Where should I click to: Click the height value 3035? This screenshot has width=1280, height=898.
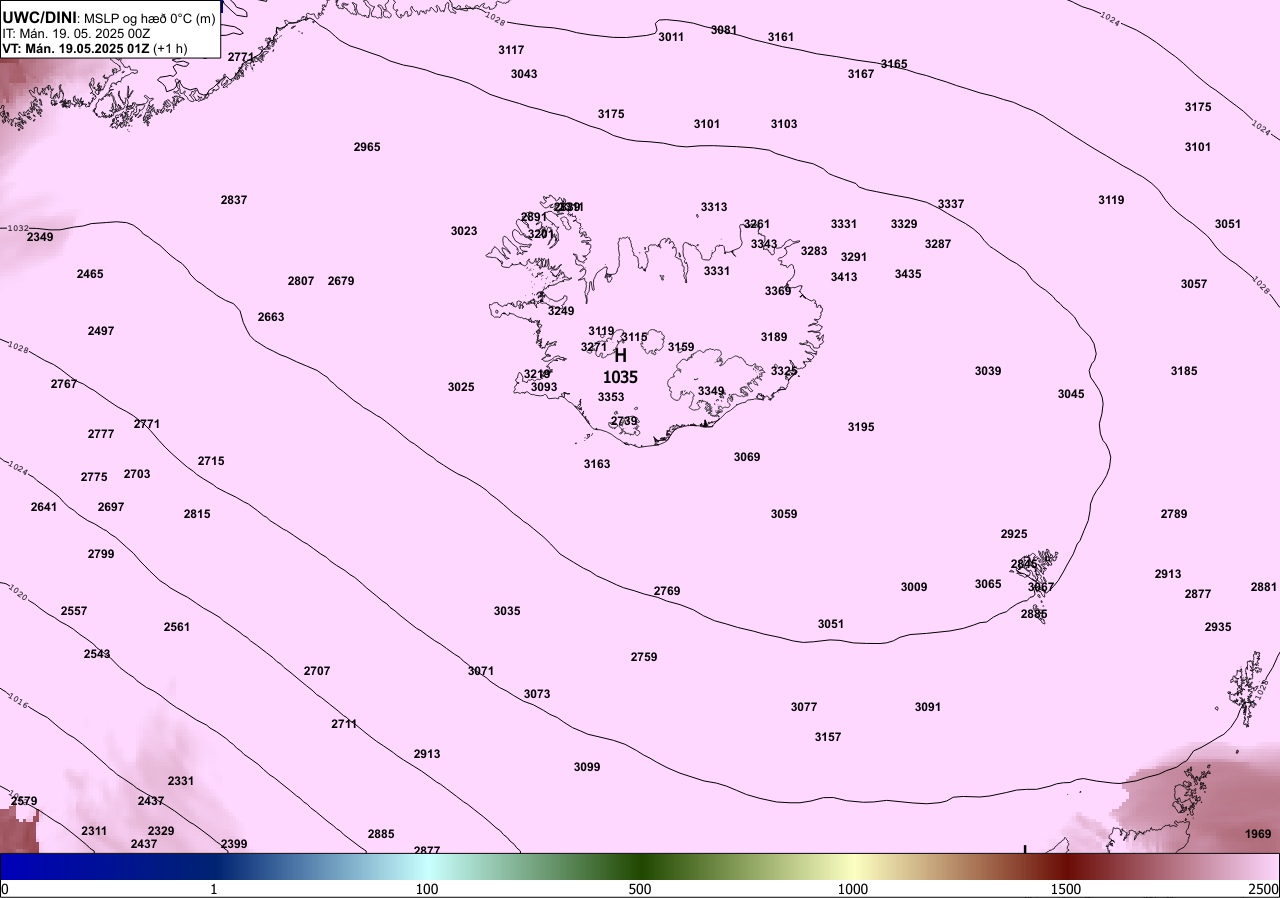[x=507, y=611]
